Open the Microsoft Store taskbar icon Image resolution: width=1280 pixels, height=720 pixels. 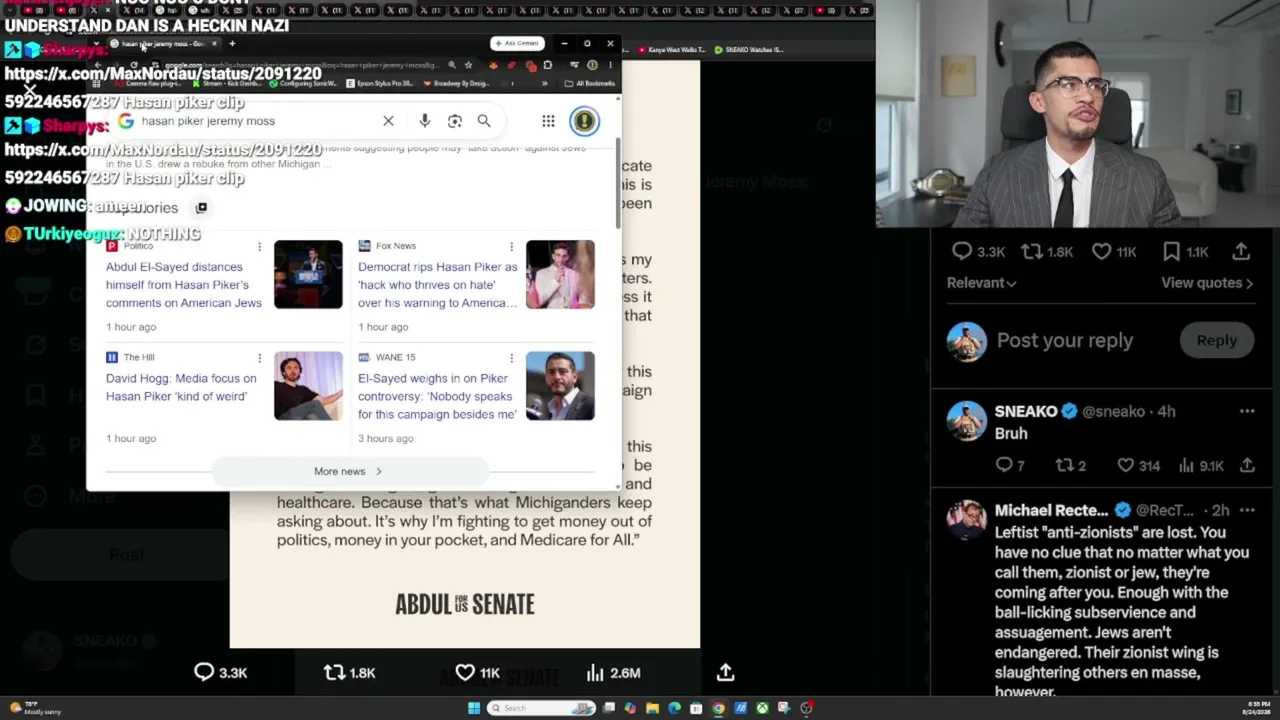click(696, 708)
